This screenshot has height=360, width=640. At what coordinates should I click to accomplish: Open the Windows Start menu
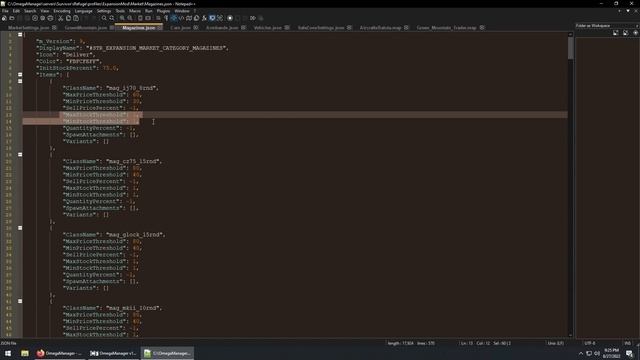tap(8, 353)
